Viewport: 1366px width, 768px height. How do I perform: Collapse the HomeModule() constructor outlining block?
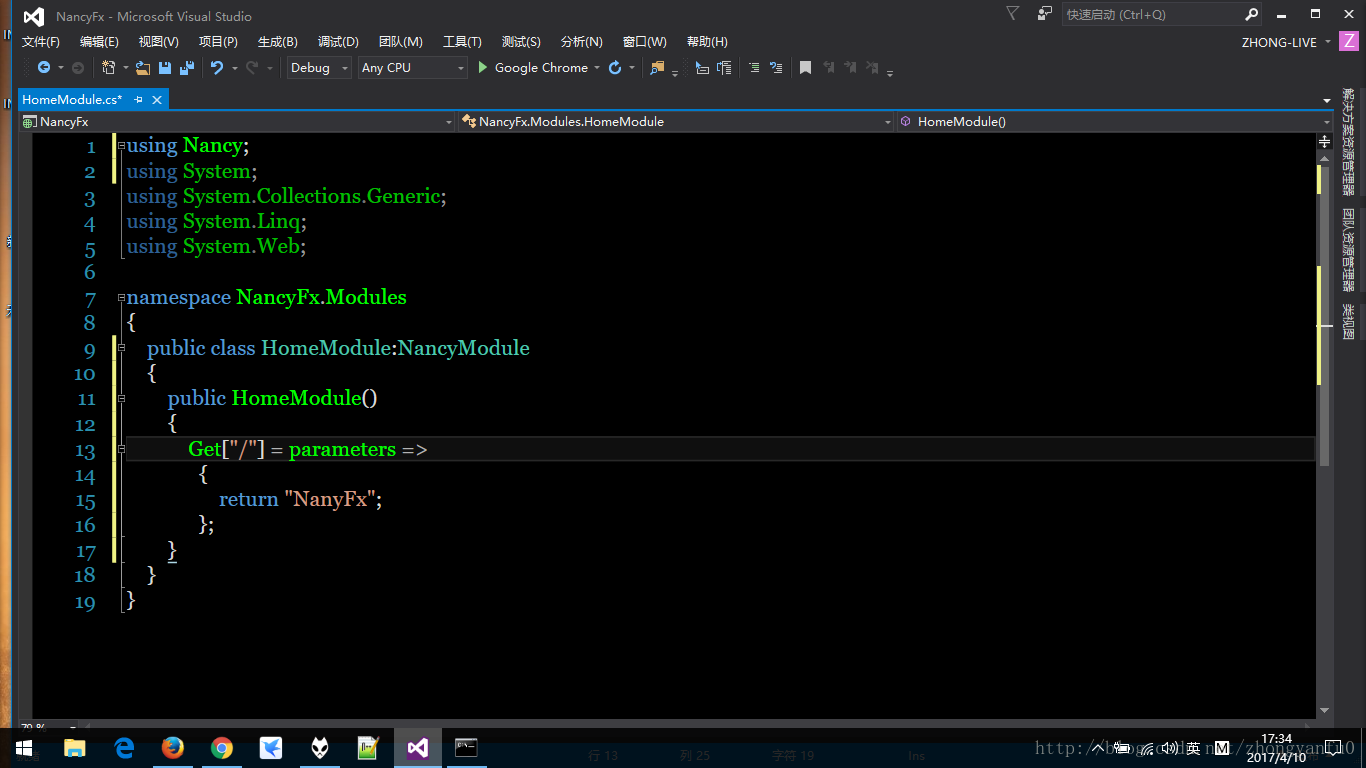pos(121,398)
